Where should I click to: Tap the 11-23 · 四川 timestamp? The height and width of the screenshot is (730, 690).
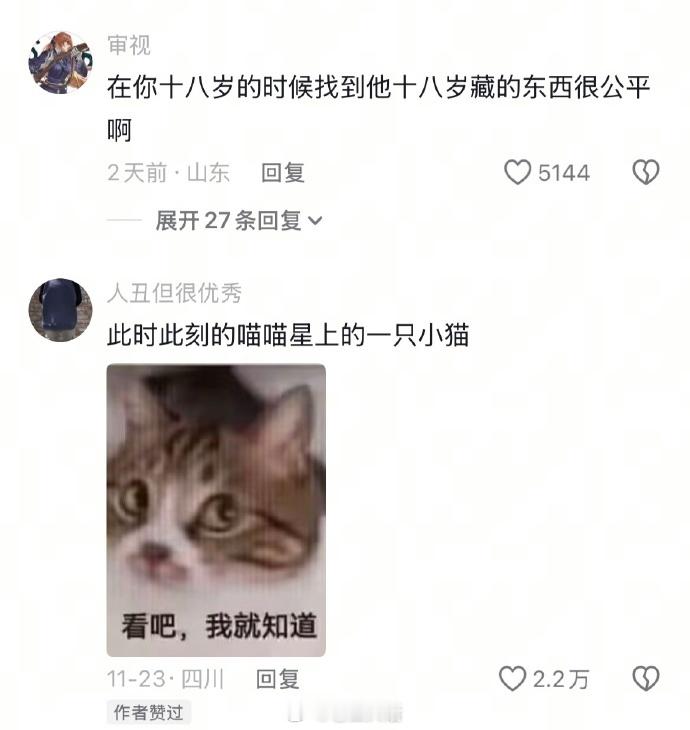tap(166, 679)
